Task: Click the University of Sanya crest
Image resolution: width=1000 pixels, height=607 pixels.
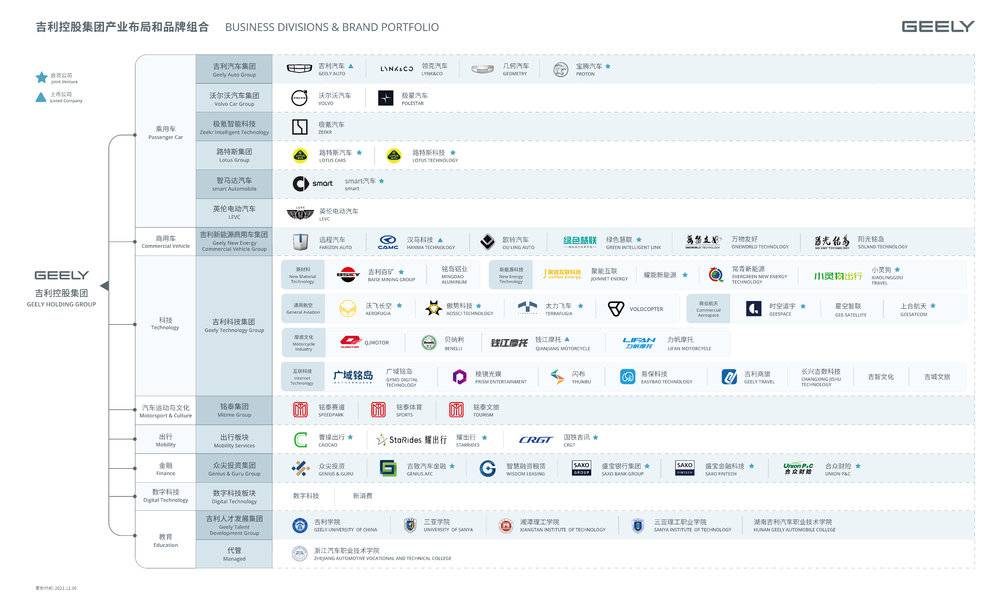Action: click(x=411, y=525)
